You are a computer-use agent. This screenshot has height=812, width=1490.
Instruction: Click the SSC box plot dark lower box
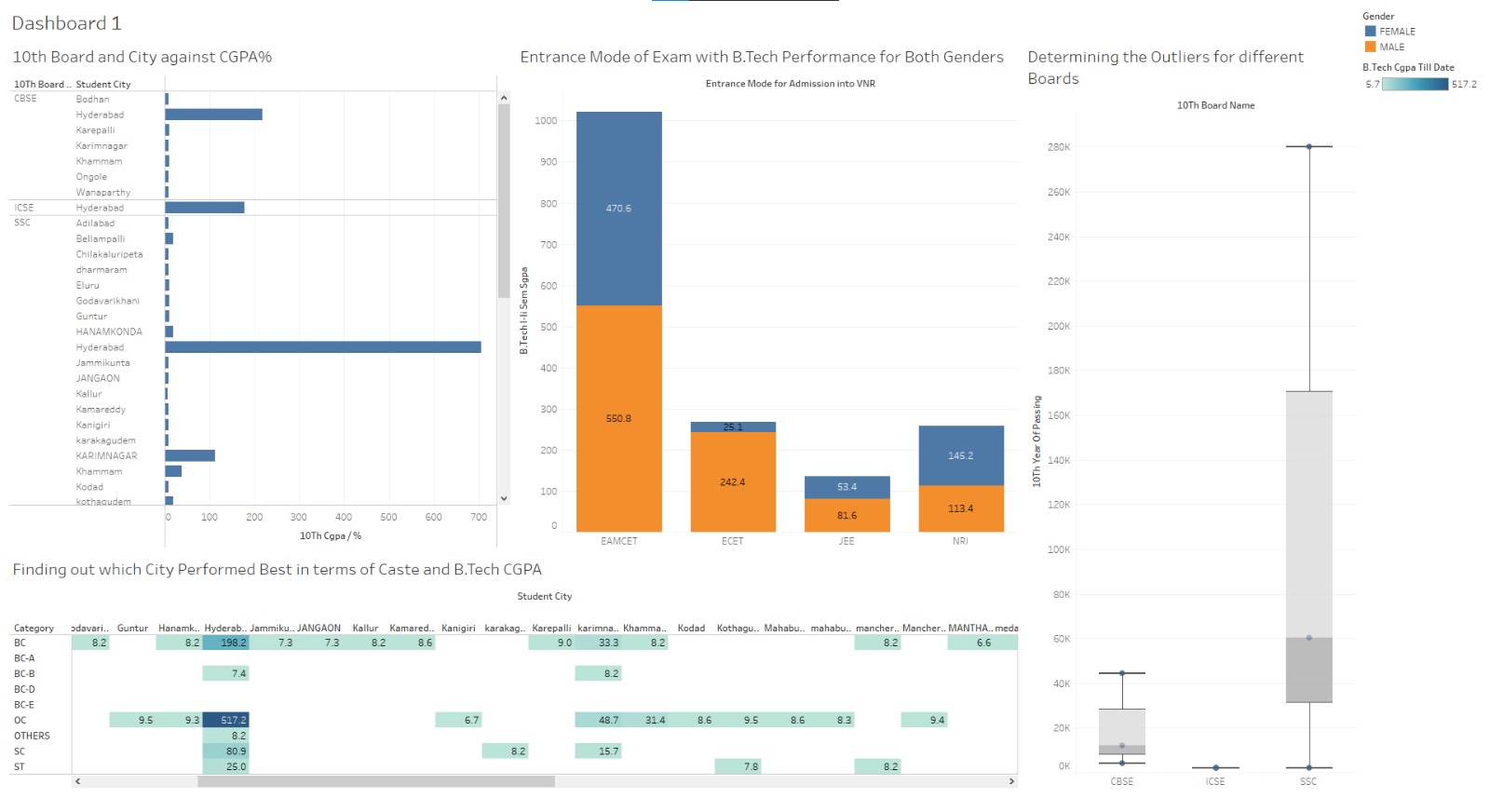point(1308,670)
